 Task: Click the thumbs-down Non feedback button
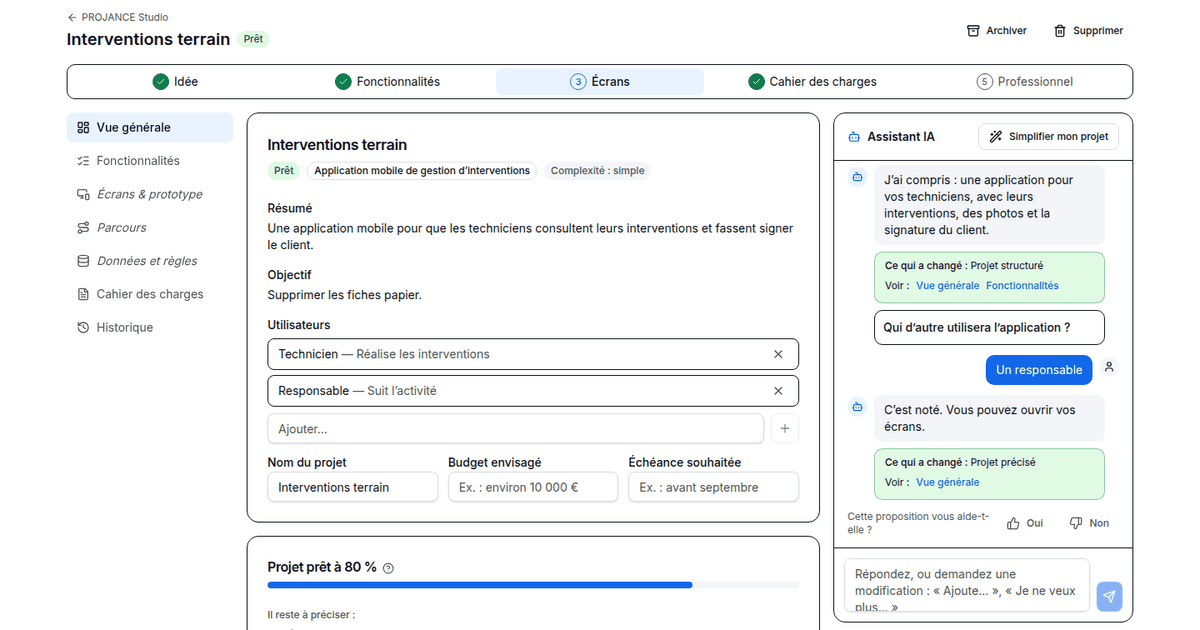point(1089,523)
